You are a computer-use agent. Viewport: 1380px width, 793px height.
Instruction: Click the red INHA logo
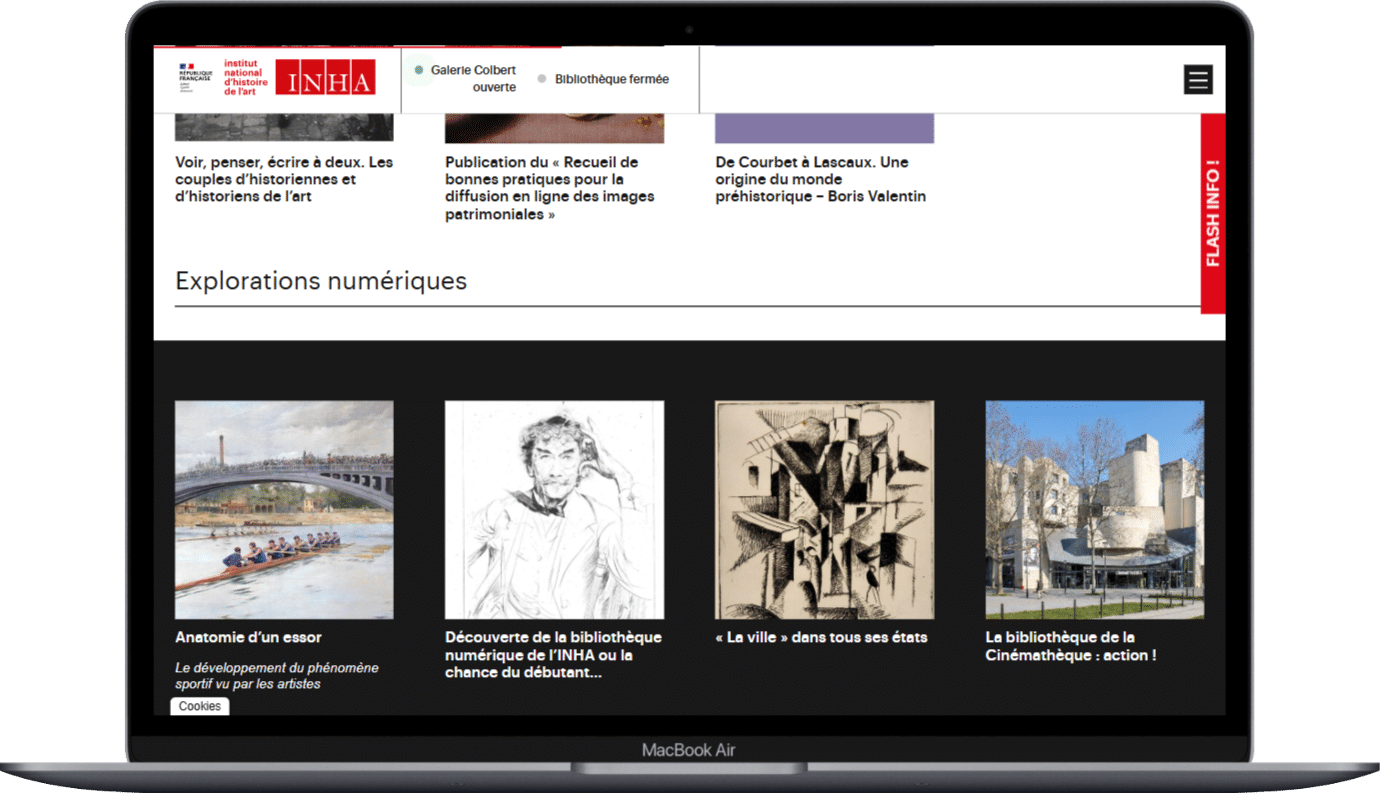click(x=325, y=78)
